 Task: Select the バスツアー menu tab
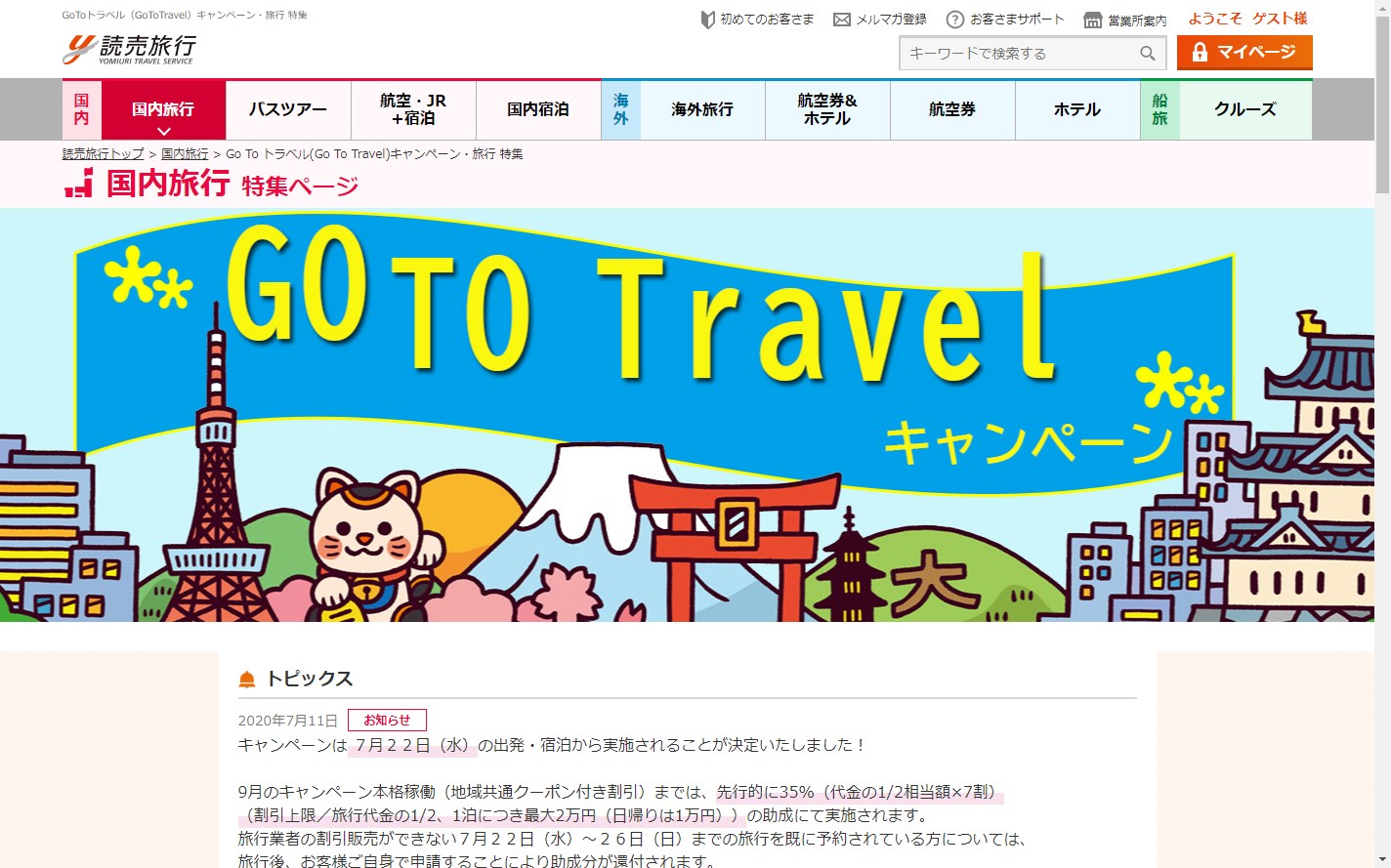(288, 109)
